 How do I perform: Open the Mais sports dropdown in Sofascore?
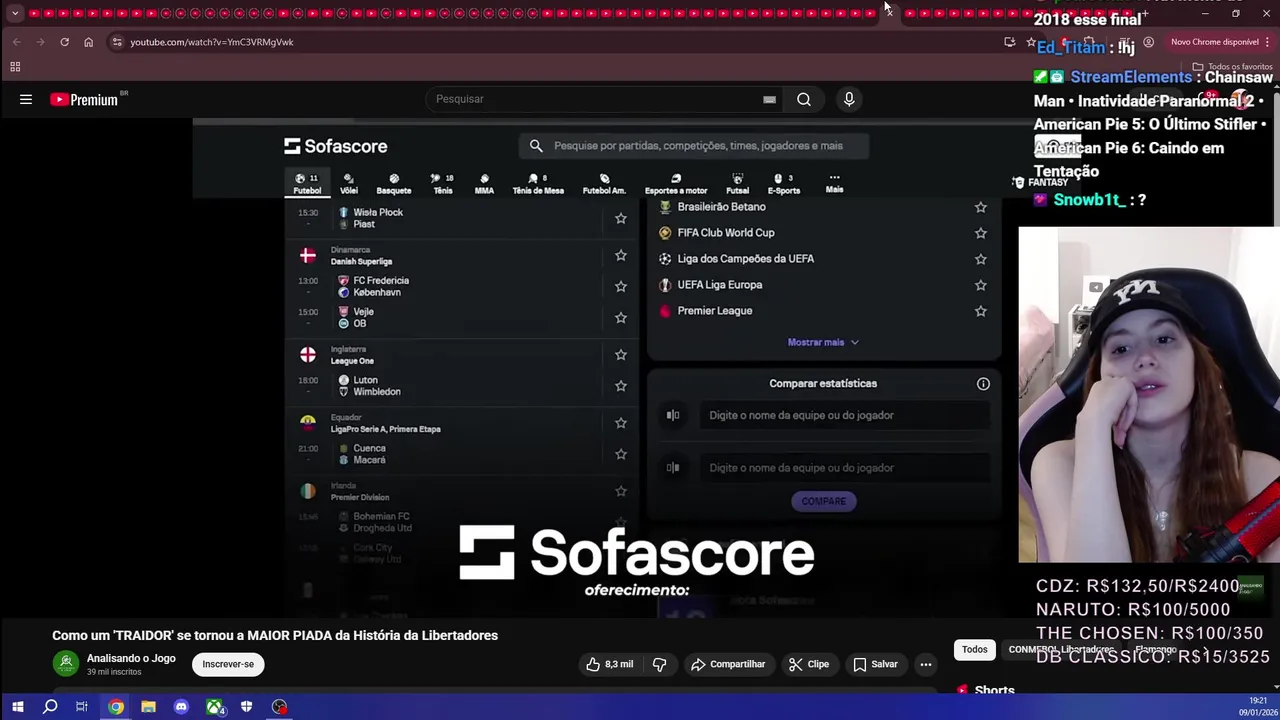click(x=834, y=183)
